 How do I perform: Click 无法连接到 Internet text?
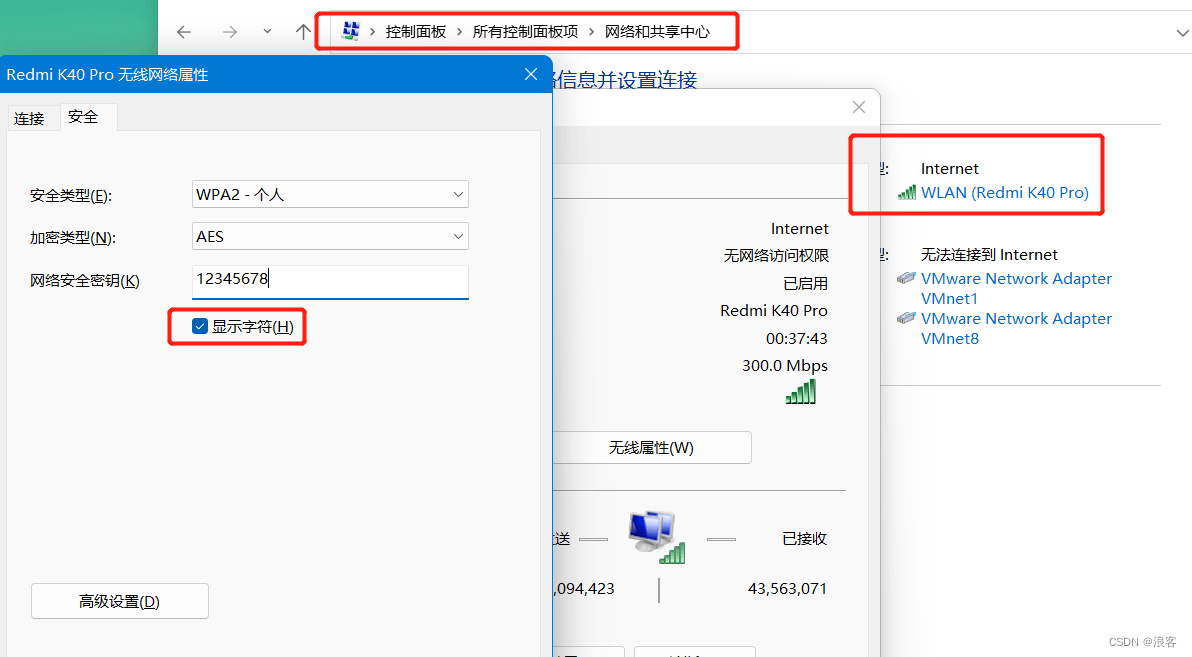(x=989, y=255)
